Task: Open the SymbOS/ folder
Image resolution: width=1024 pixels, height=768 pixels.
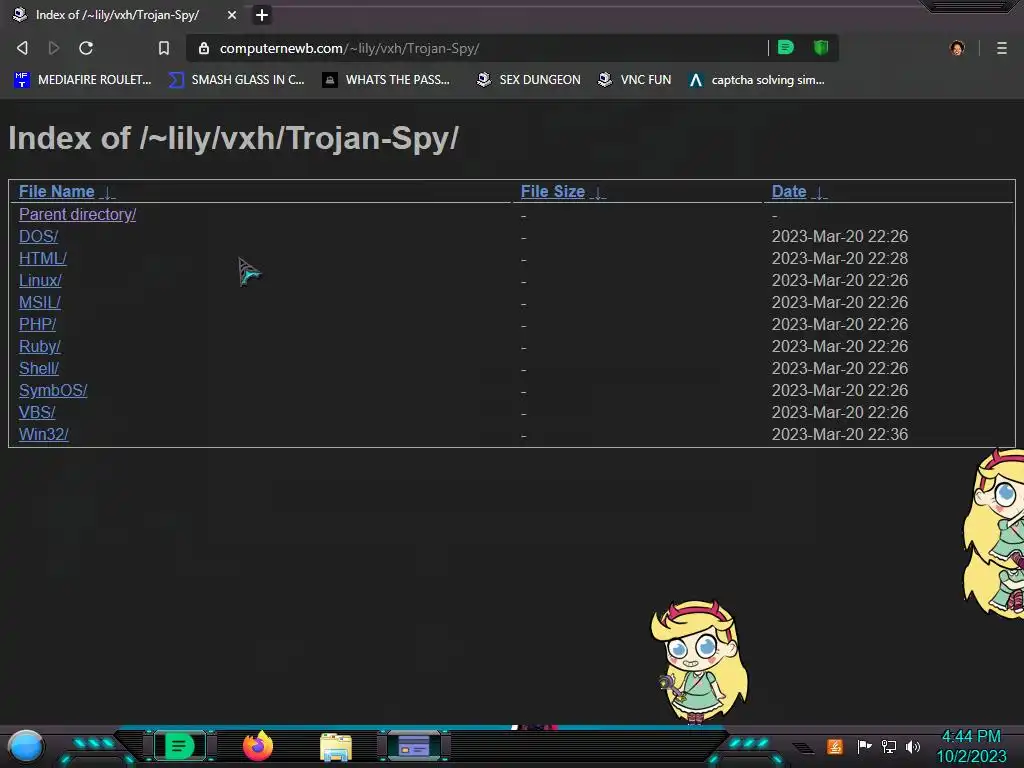Action: 53,391
